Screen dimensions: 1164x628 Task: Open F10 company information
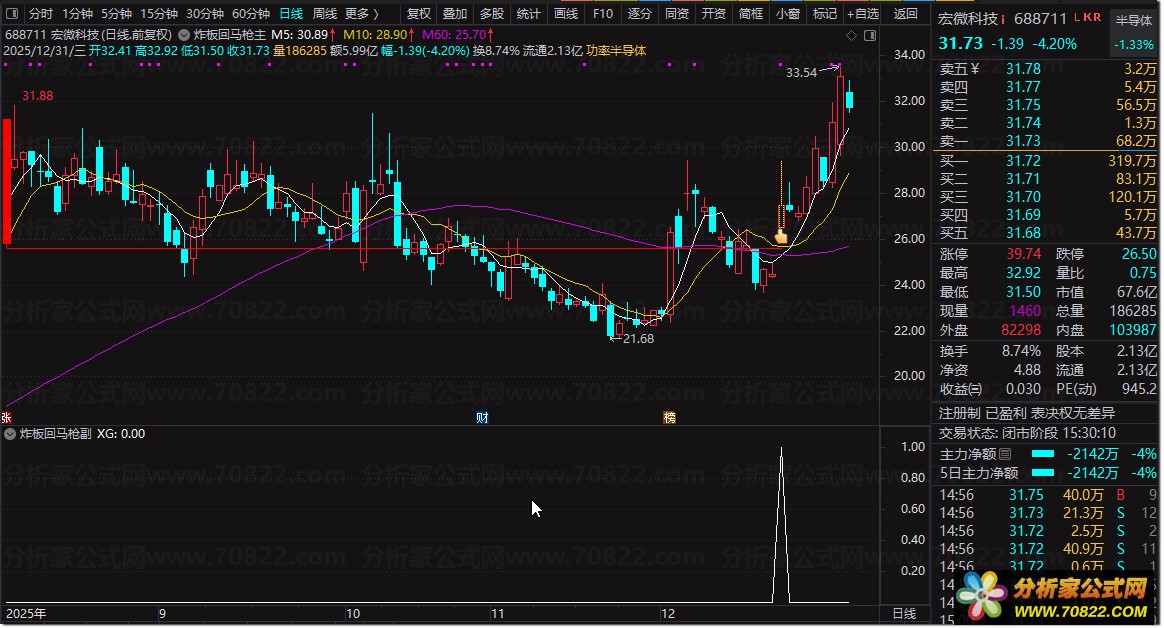tap(603, 13)
